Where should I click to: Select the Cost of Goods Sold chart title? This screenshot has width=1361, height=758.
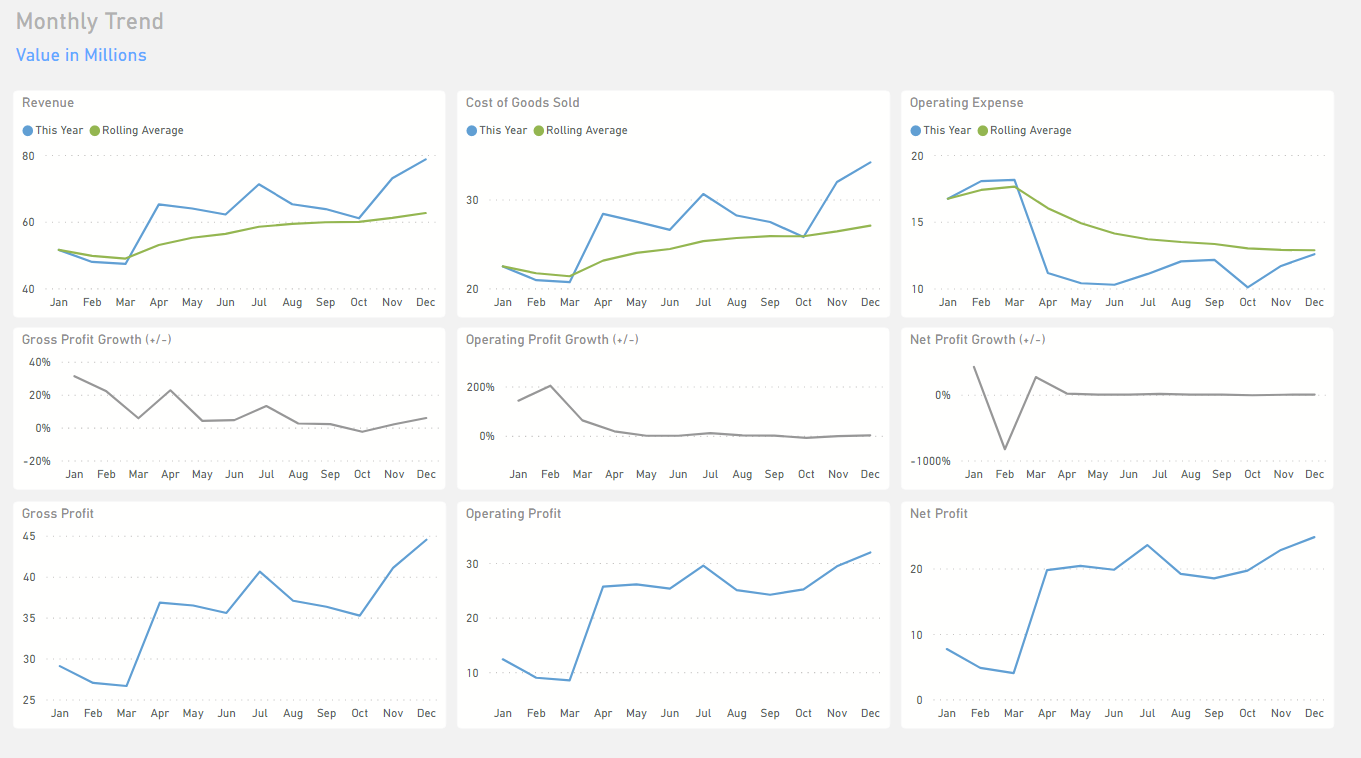[523, 103]
